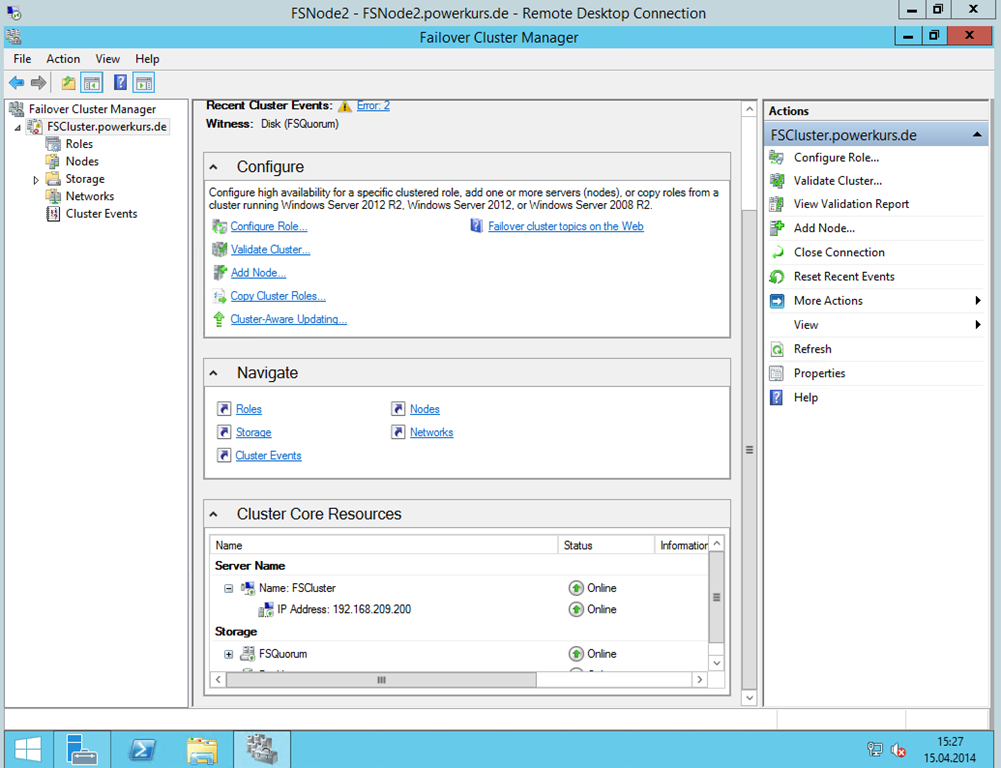Select Nodes in the left tree
The image size is (1001, 768).
coord(82,162)
